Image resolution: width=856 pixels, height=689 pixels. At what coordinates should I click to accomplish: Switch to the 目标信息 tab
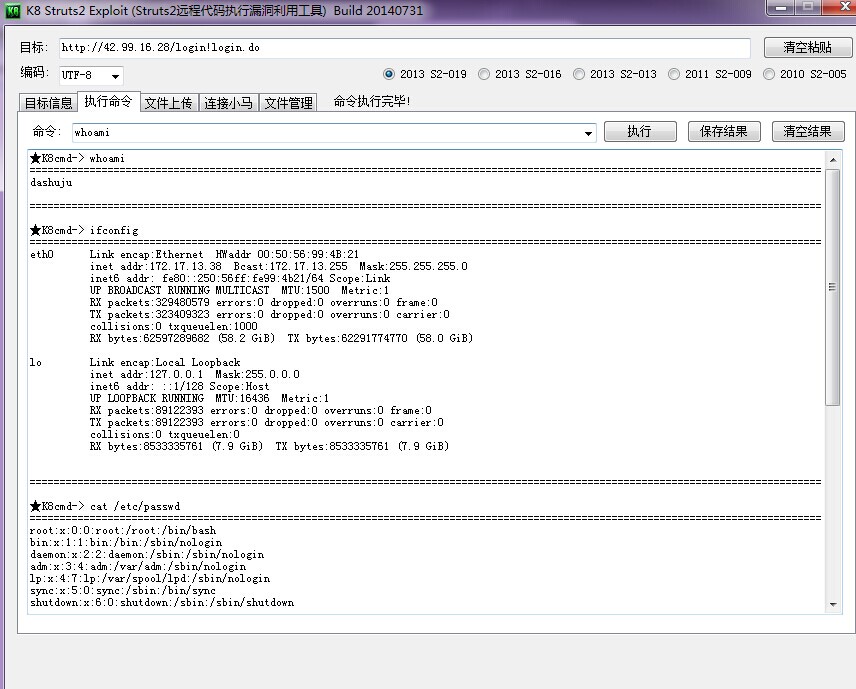click(x=49, y=103)
